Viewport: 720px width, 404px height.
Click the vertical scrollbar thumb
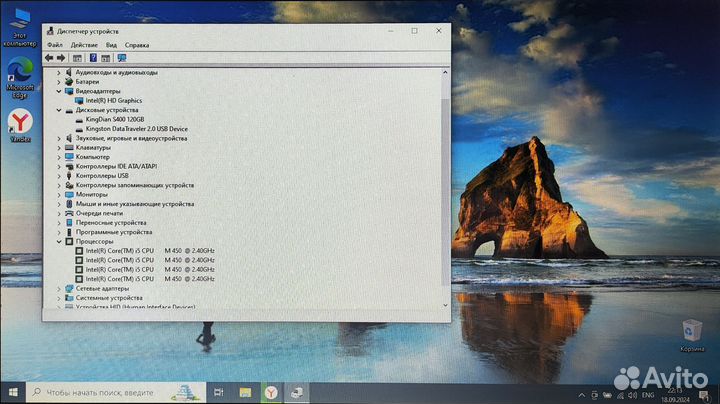(x=445, y=191)
